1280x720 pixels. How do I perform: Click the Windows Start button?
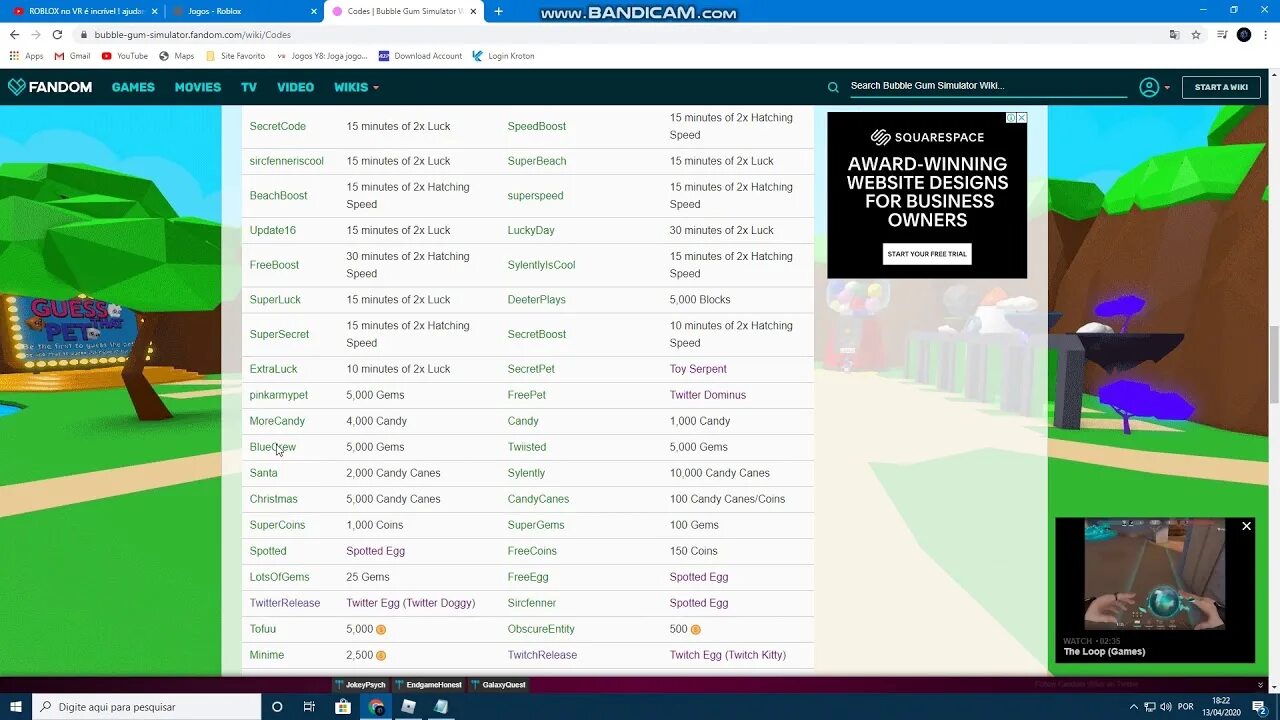tap(16, 706)
